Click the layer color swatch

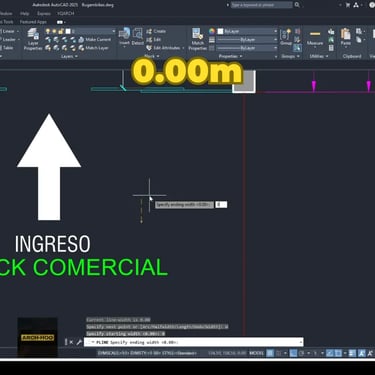pos(68,31)
